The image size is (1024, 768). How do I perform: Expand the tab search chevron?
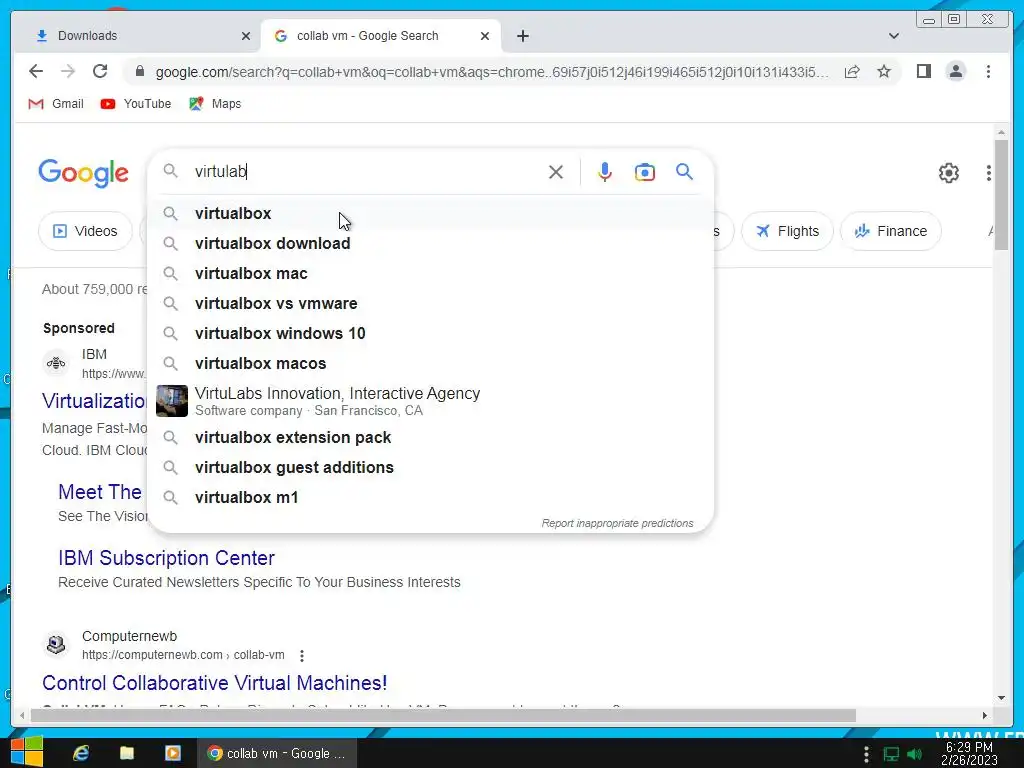tap(893, 36)
